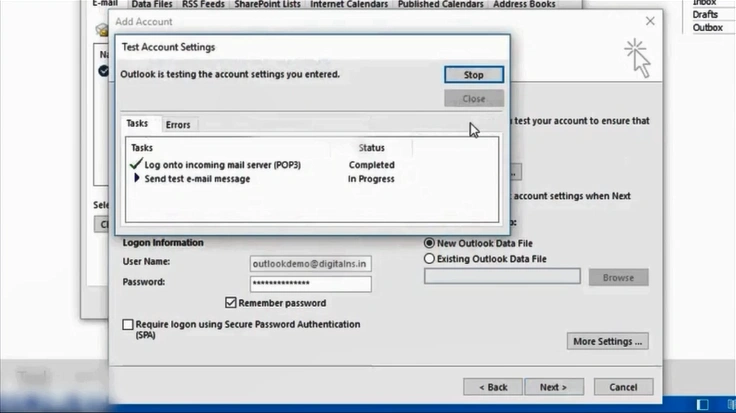Click the Tasks column header

(142, 148)
